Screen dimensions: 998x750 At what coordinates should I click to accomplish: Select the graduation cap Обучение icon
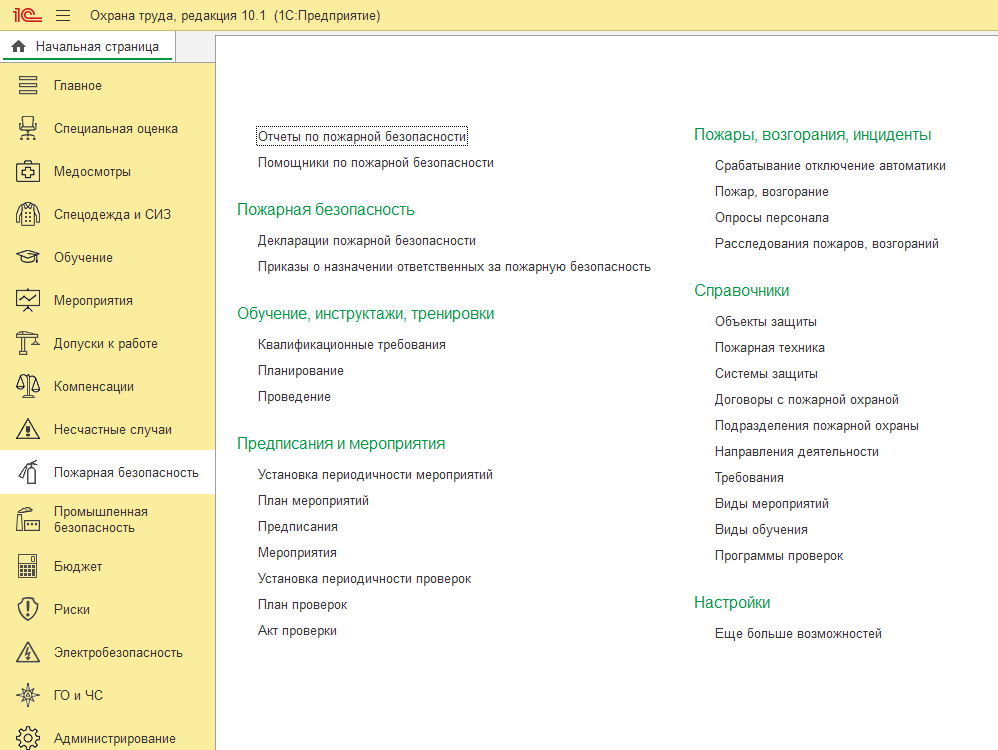27,257
